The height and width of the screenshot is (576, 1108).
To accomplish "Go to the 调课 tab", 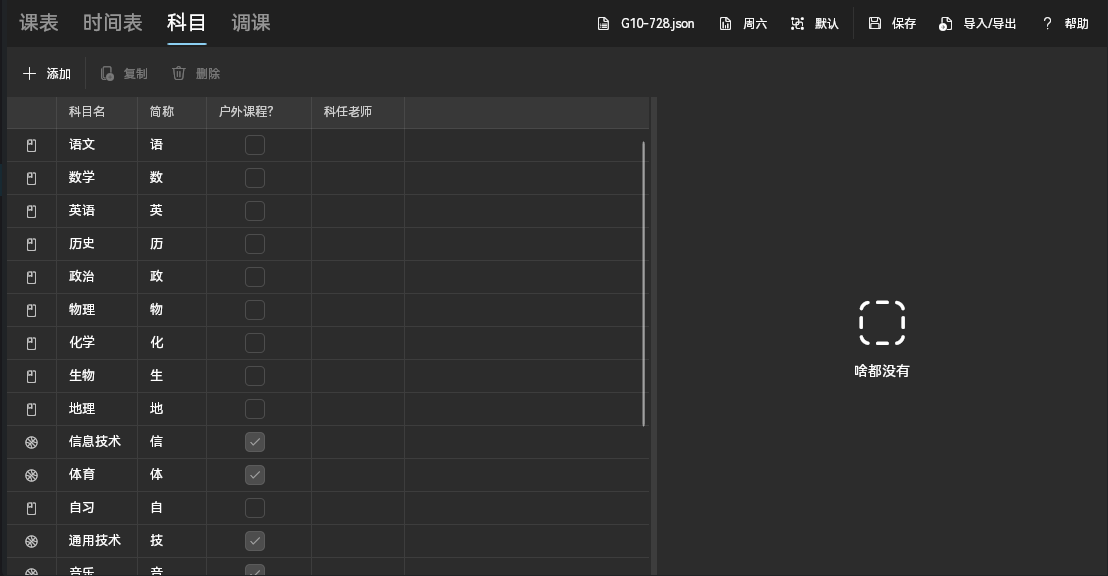I will coord(251,23).
